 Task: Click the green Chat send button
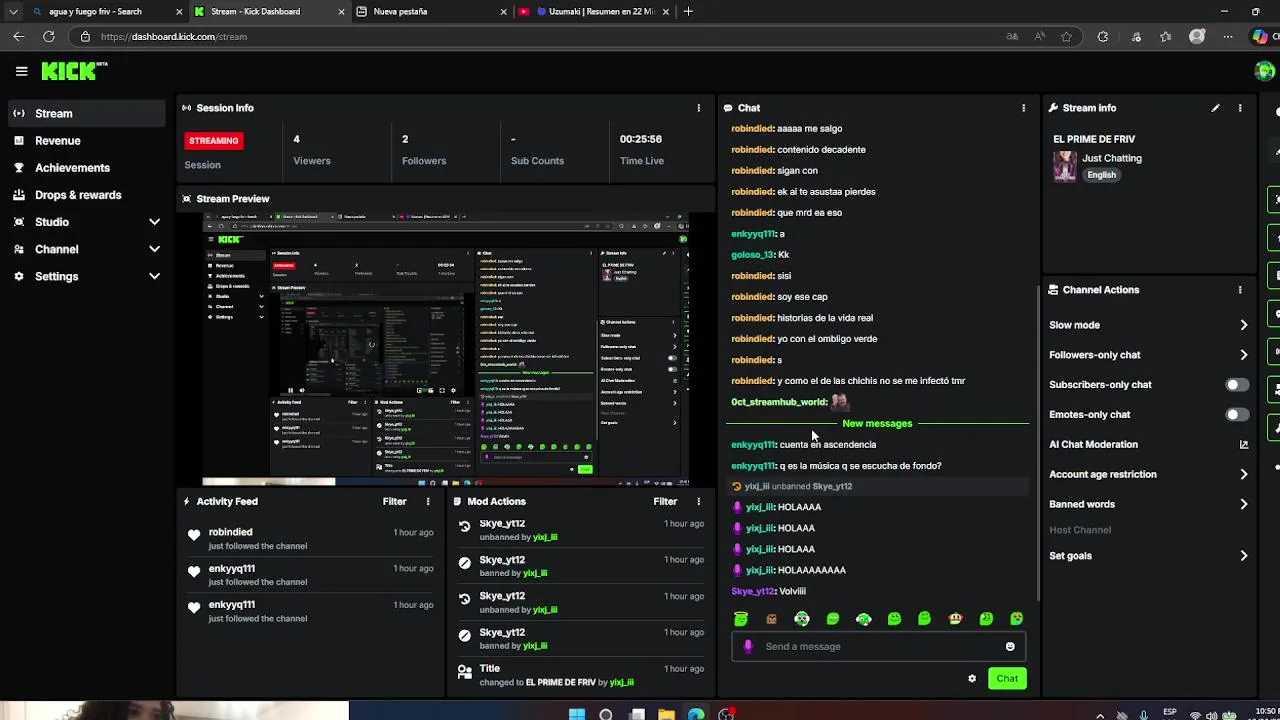[x=1007, y=679]
